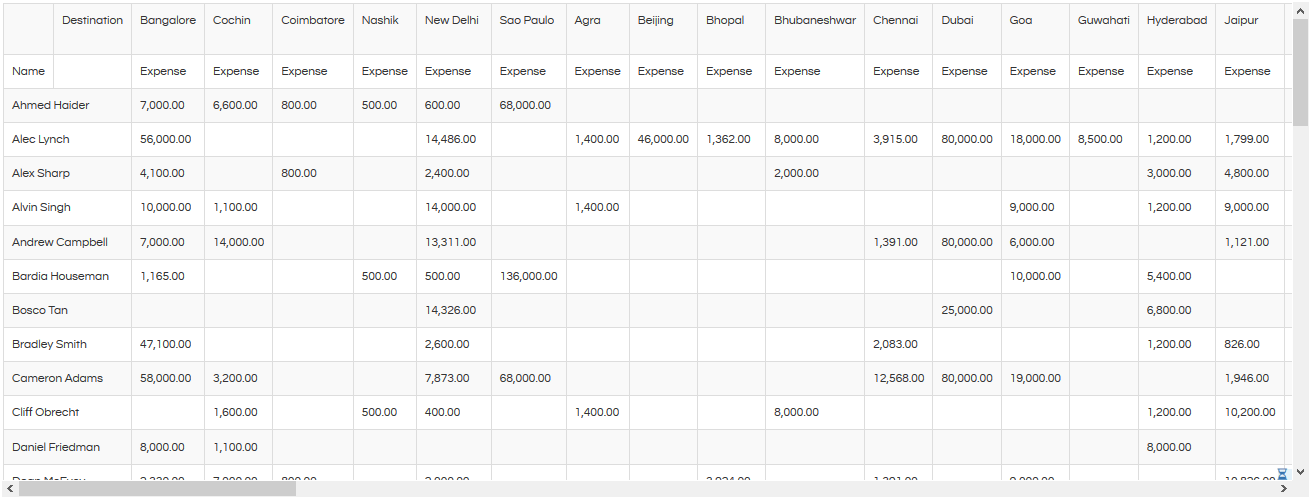Click the Bhubaneshwar column header
This screenshot has height=501, width=1313.
[815, 29]
